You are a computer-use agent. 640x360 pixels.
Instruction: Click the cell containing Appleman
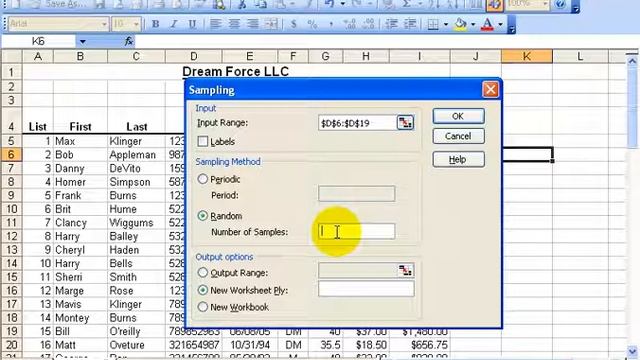pyautogui.click(x=136, y=155)
